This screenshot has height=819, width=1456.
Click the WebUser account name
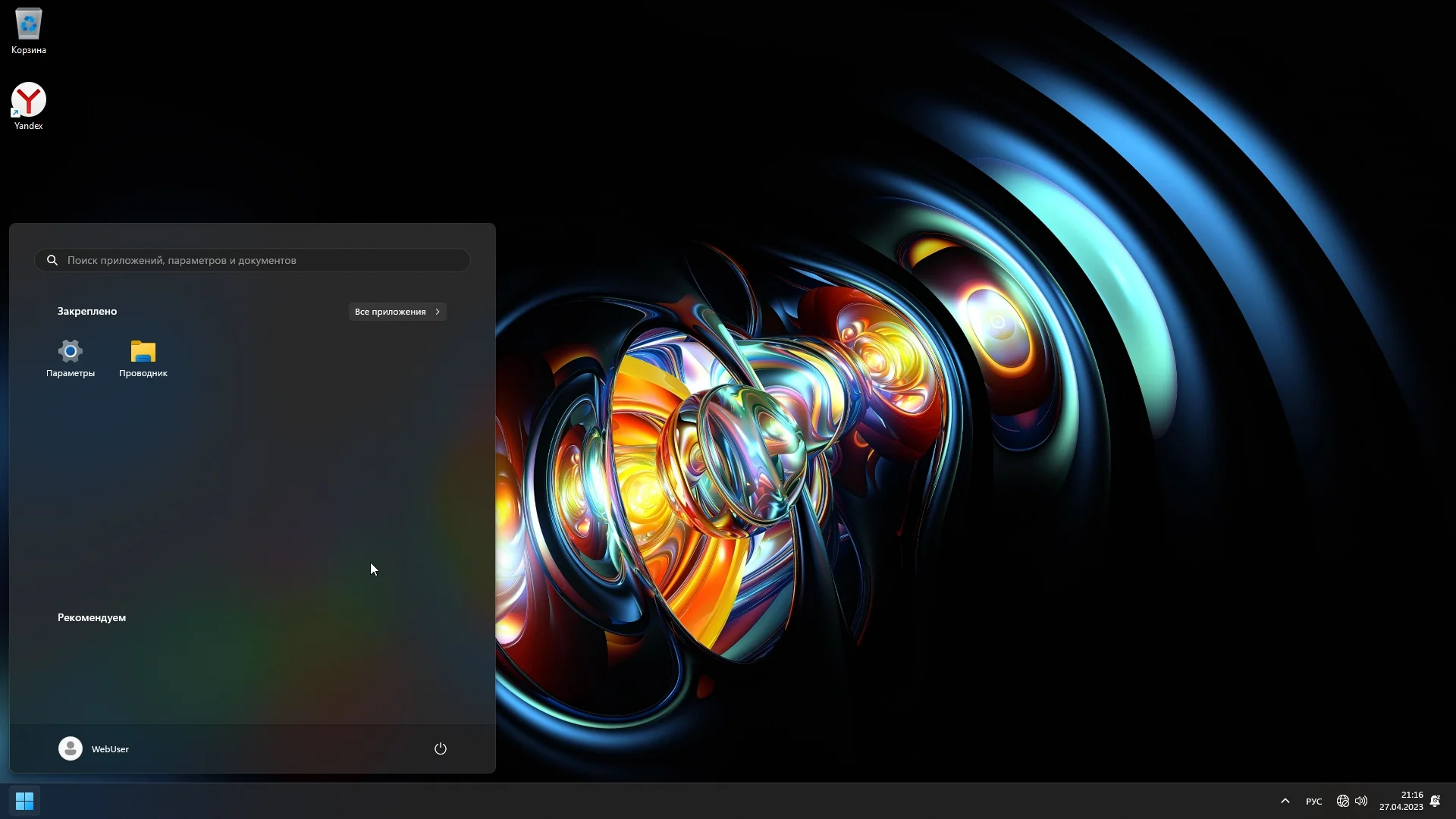110,749
